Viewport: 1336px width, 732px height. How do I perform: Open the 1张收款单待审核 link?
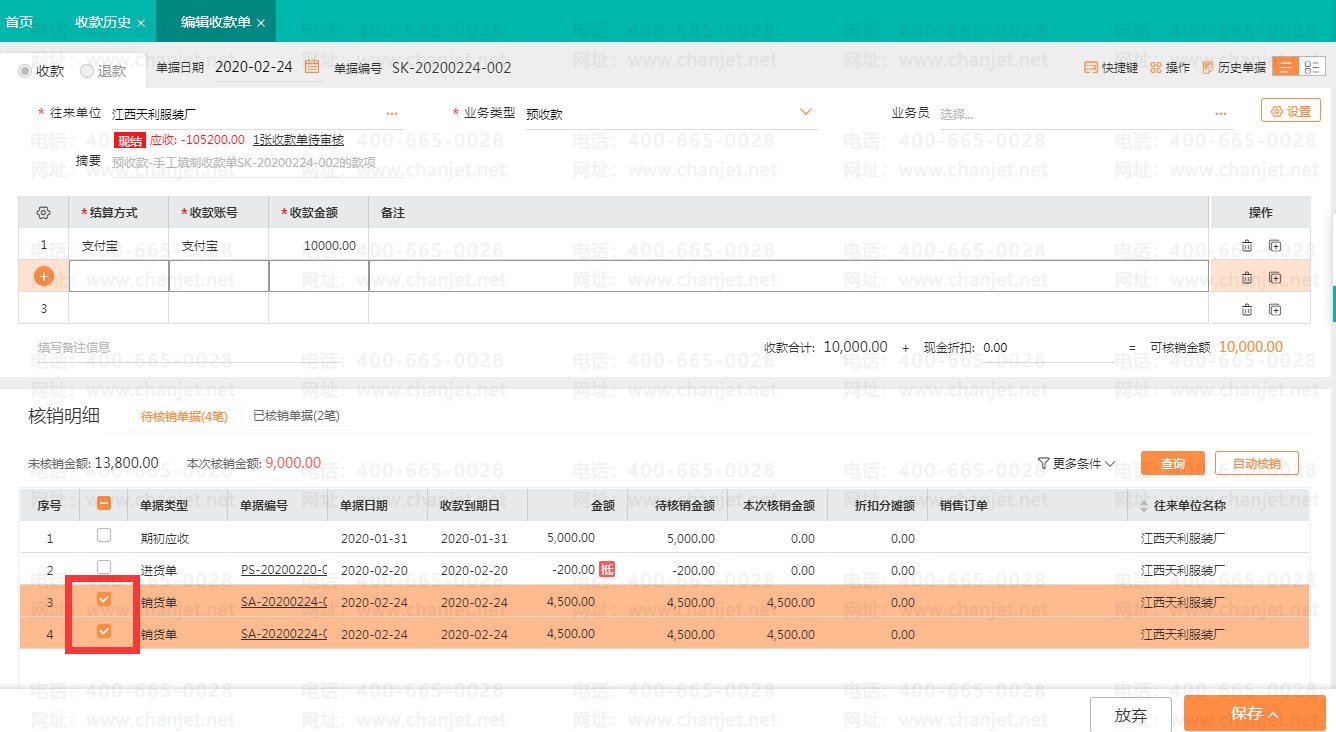(x=298, y=140)
